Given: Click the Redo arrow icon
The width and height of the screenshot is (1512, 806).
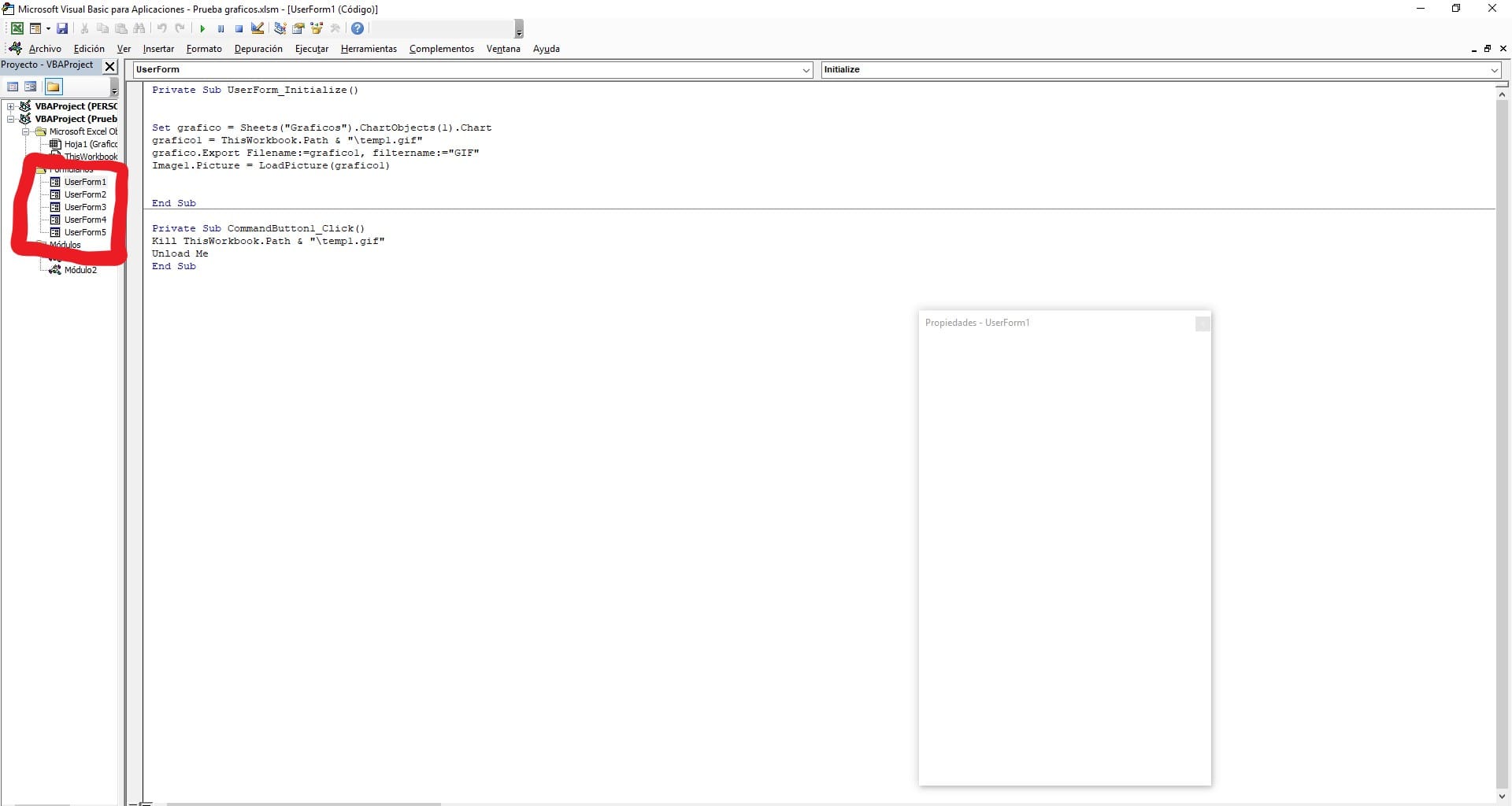Looking at the screenshot, I should pyautogui.click(x=180, y=28).
